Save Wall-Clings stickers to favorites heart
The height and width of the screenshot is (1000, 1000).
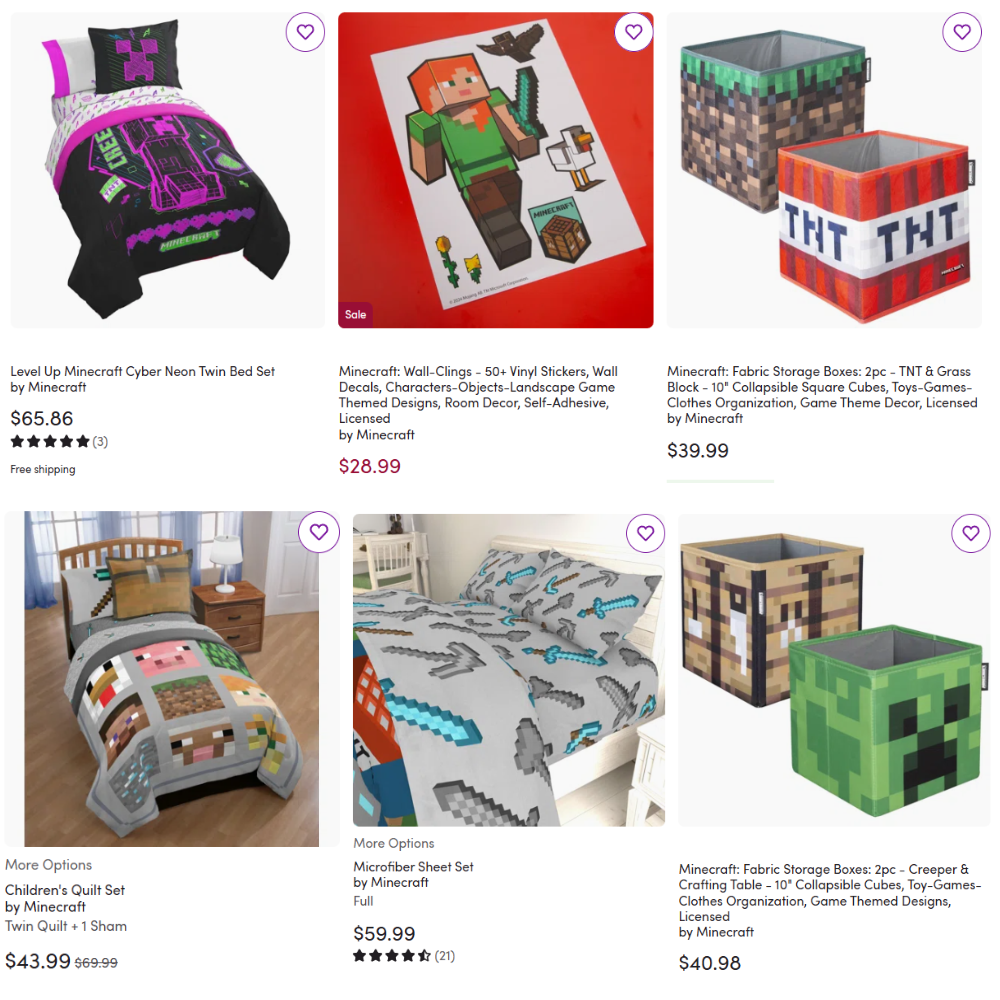[633, 32]
